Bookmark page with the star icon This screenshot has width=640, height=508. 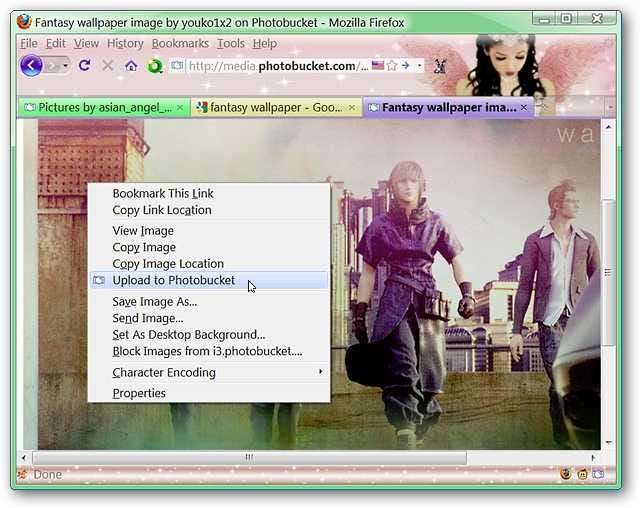point(391,65)
